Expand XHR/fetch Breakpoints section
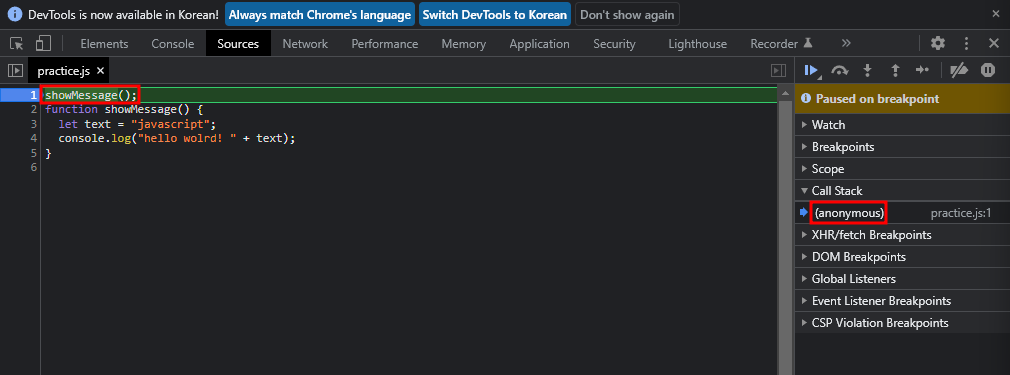This screenshot has height=375, width=1010. 902,235
